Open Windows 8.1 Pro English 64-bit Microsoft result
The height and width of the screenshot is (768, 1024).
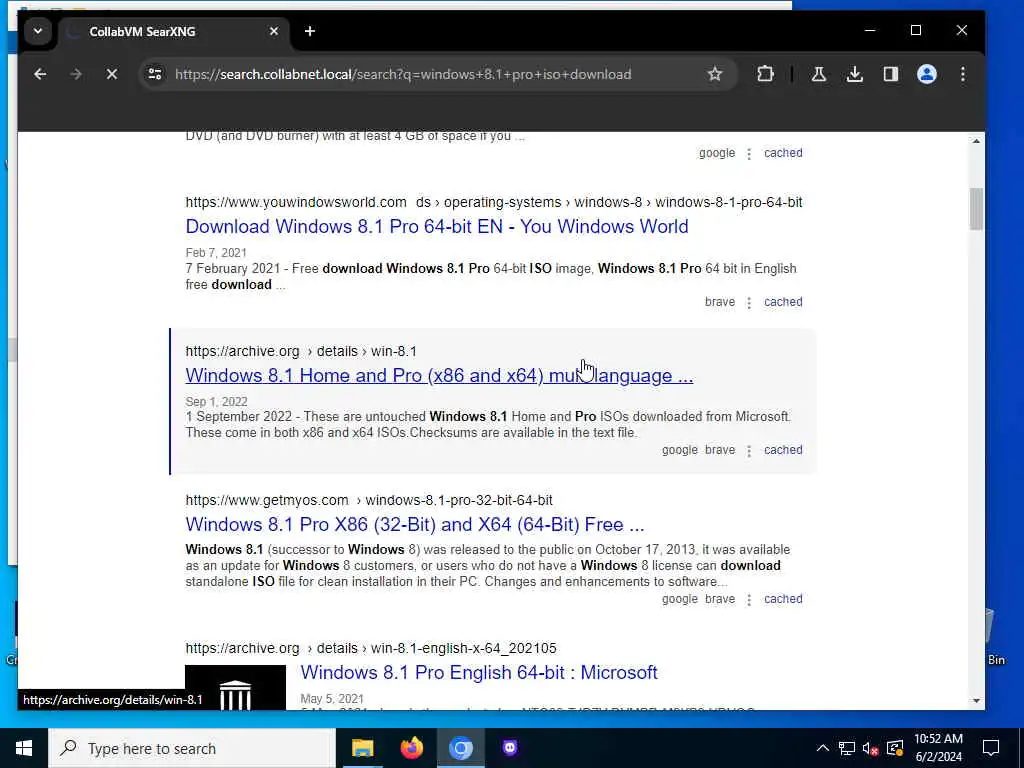479,673
